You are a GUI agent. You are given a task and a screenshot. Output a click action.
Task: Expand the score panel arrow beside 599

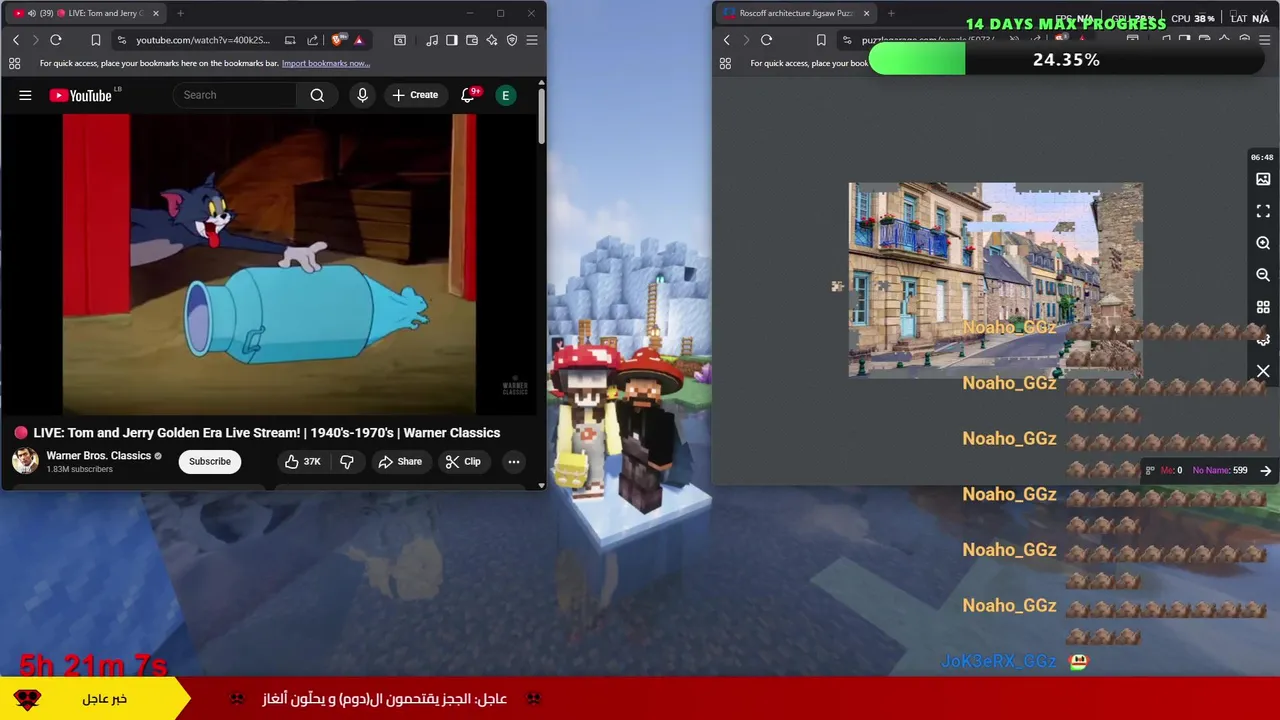coord(1266,470)
